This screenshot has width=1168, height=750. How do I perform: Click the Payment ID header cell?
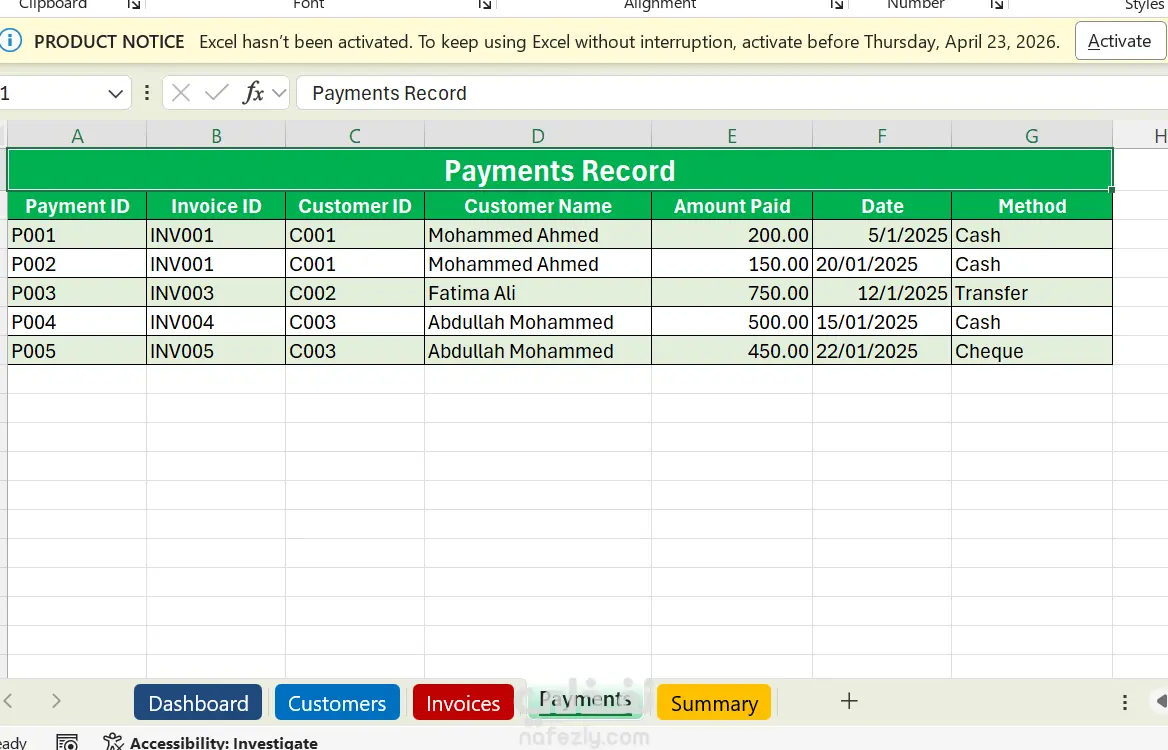[x=77, y=206]
